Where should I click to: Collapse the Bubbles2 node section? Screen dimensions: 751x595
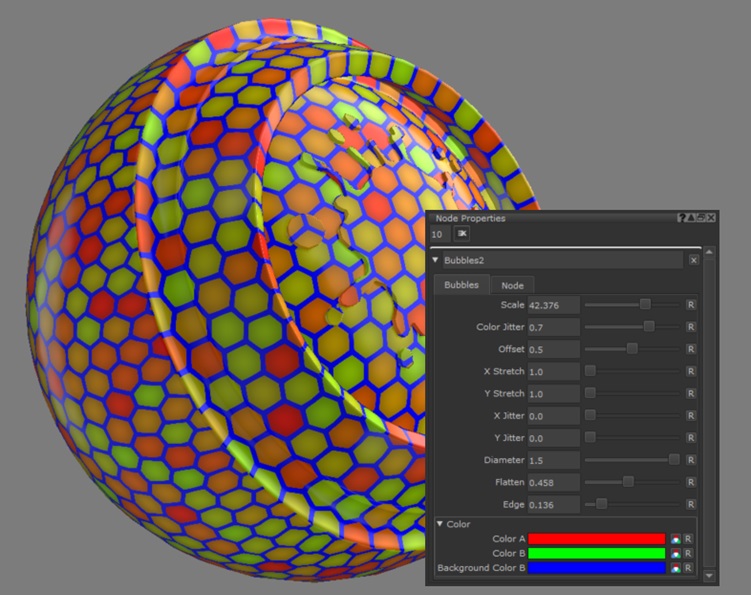436,260
